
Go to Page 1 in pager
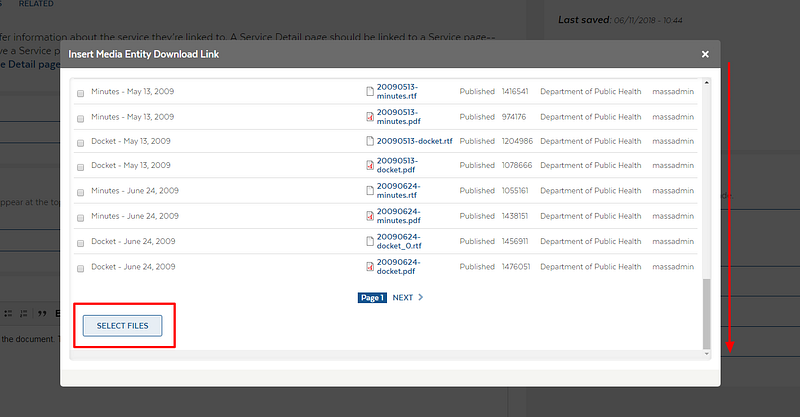[x=372, y=298]
